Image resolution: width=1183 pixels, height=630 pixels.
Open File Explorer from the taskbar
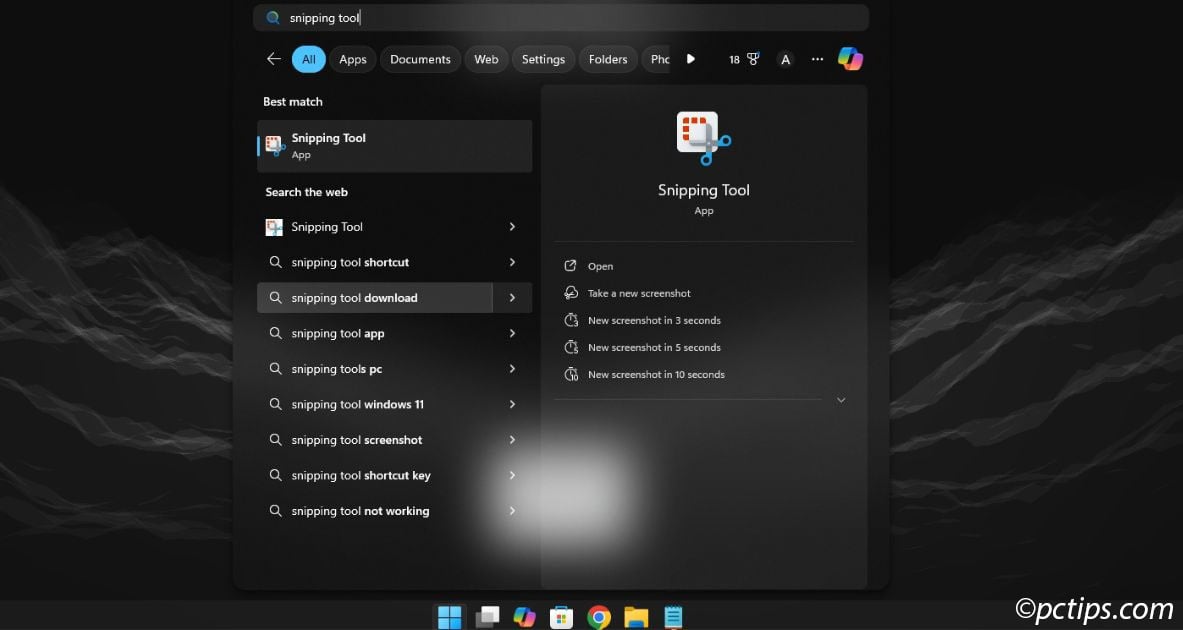[x=636, y=617]
